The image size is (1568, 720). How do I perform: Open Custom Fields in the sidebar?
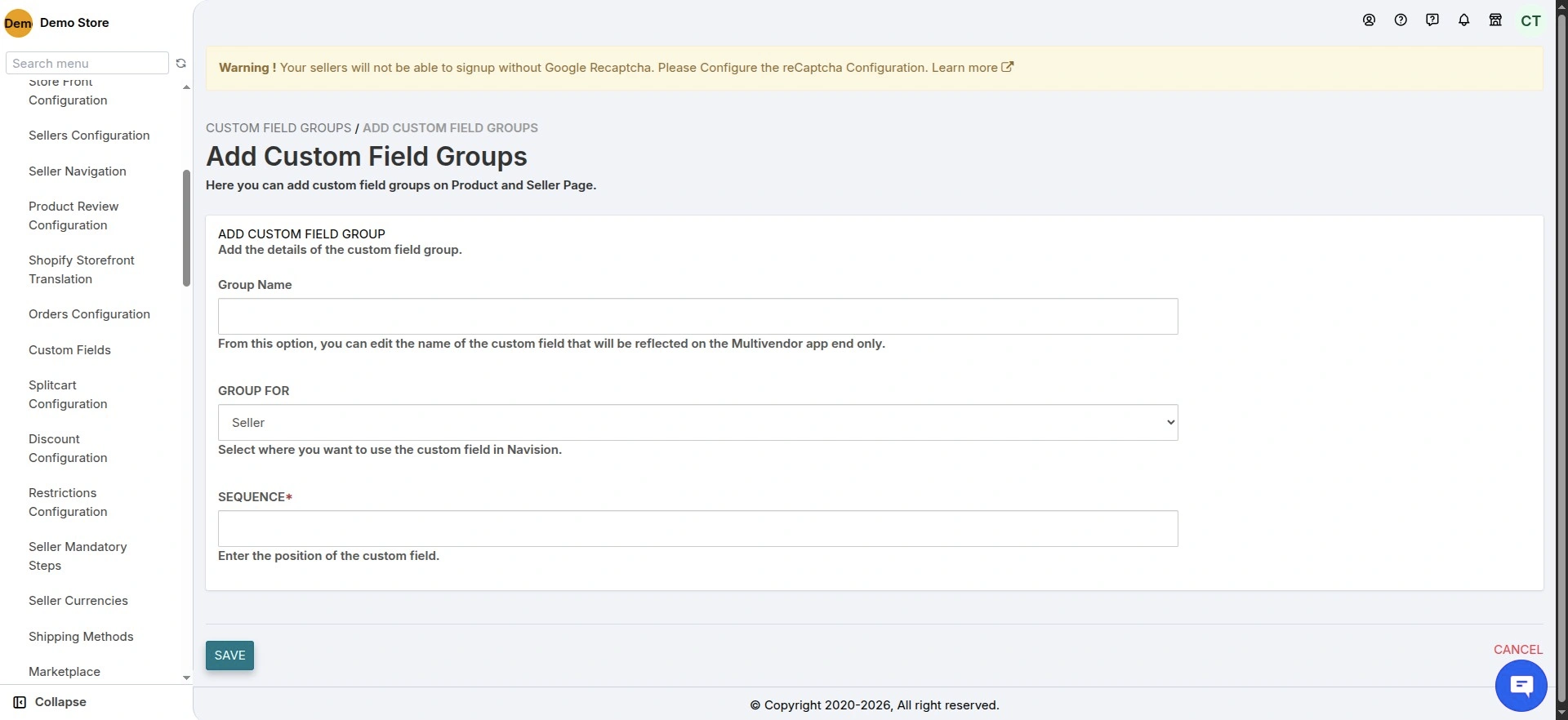tap(69, 350)
